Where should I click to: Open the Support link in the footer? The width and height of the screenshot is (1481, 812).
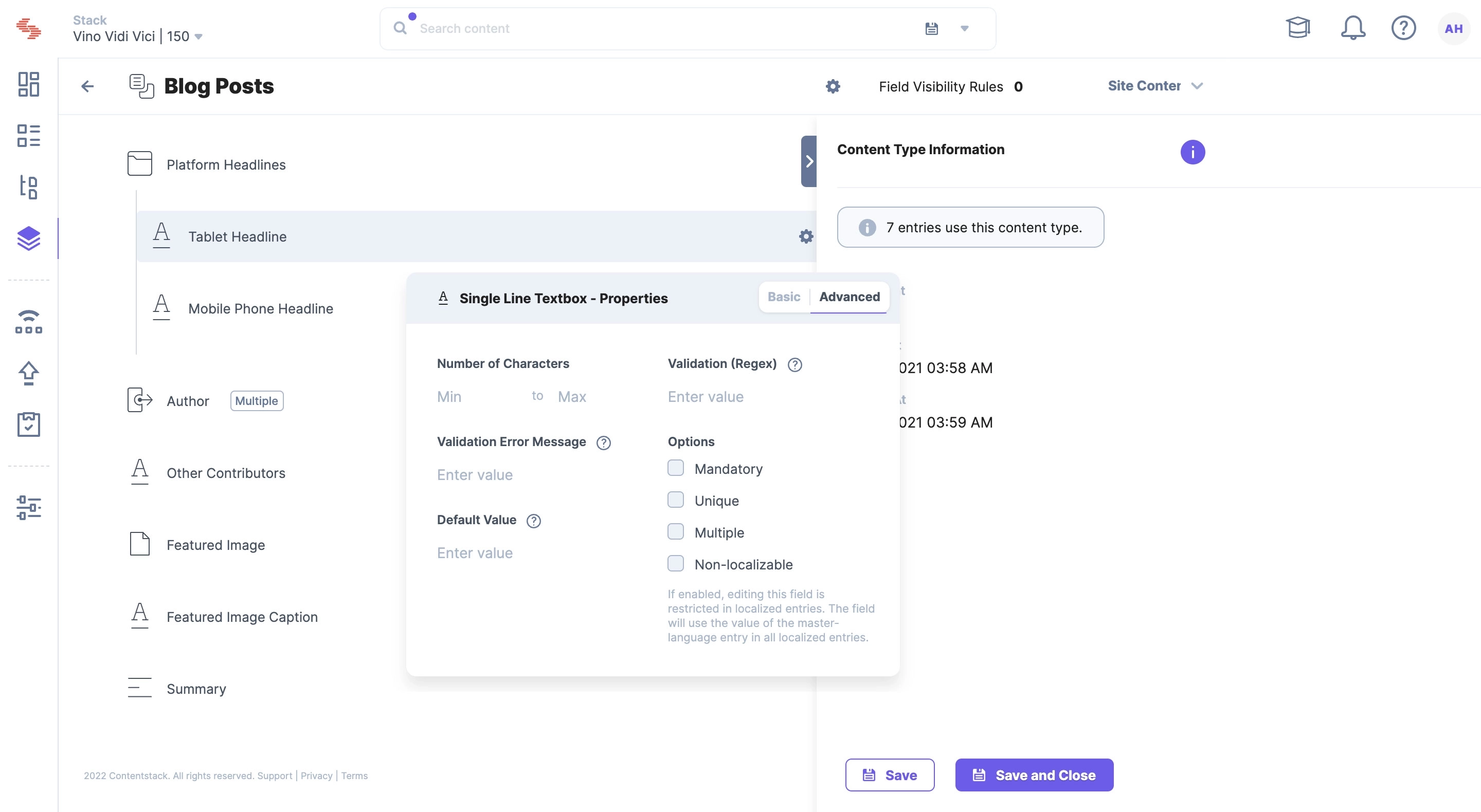point(274,776)
